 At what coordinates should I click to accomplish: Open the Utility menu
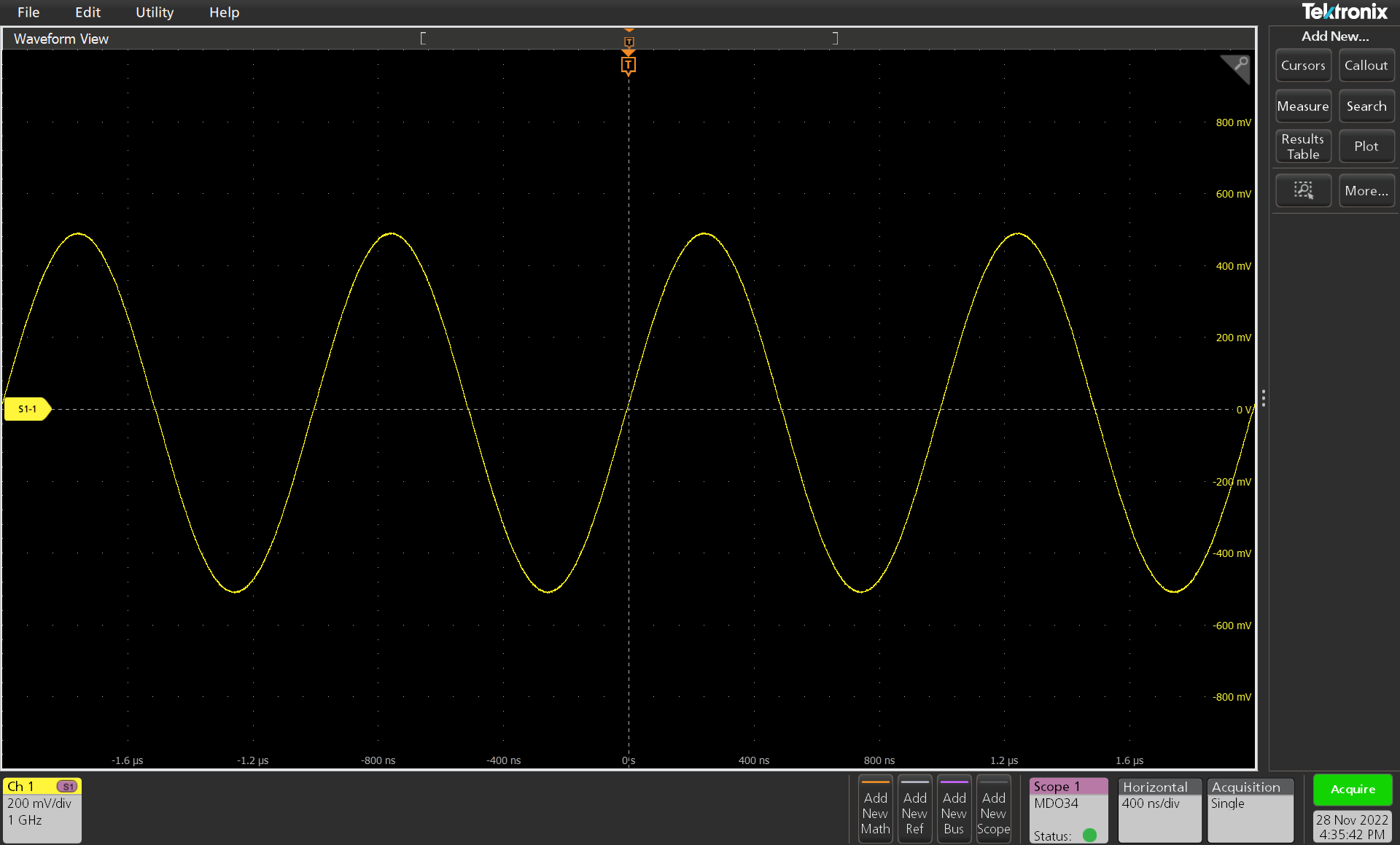(x=155, y=12)
